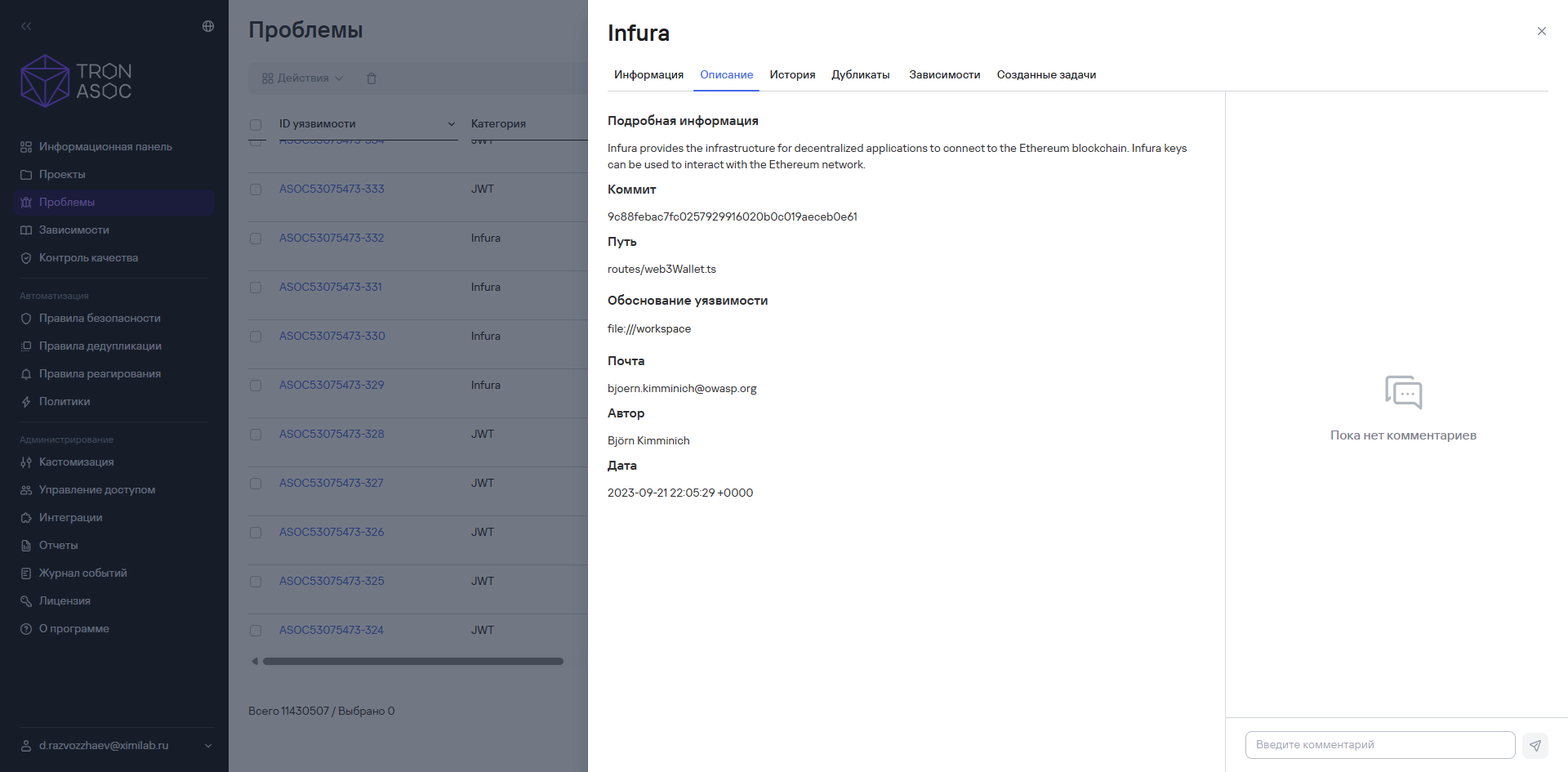Open vulnerability ASOC53075473-327 link
Viewport: 1568px width, 772px height.
[331, 483]
